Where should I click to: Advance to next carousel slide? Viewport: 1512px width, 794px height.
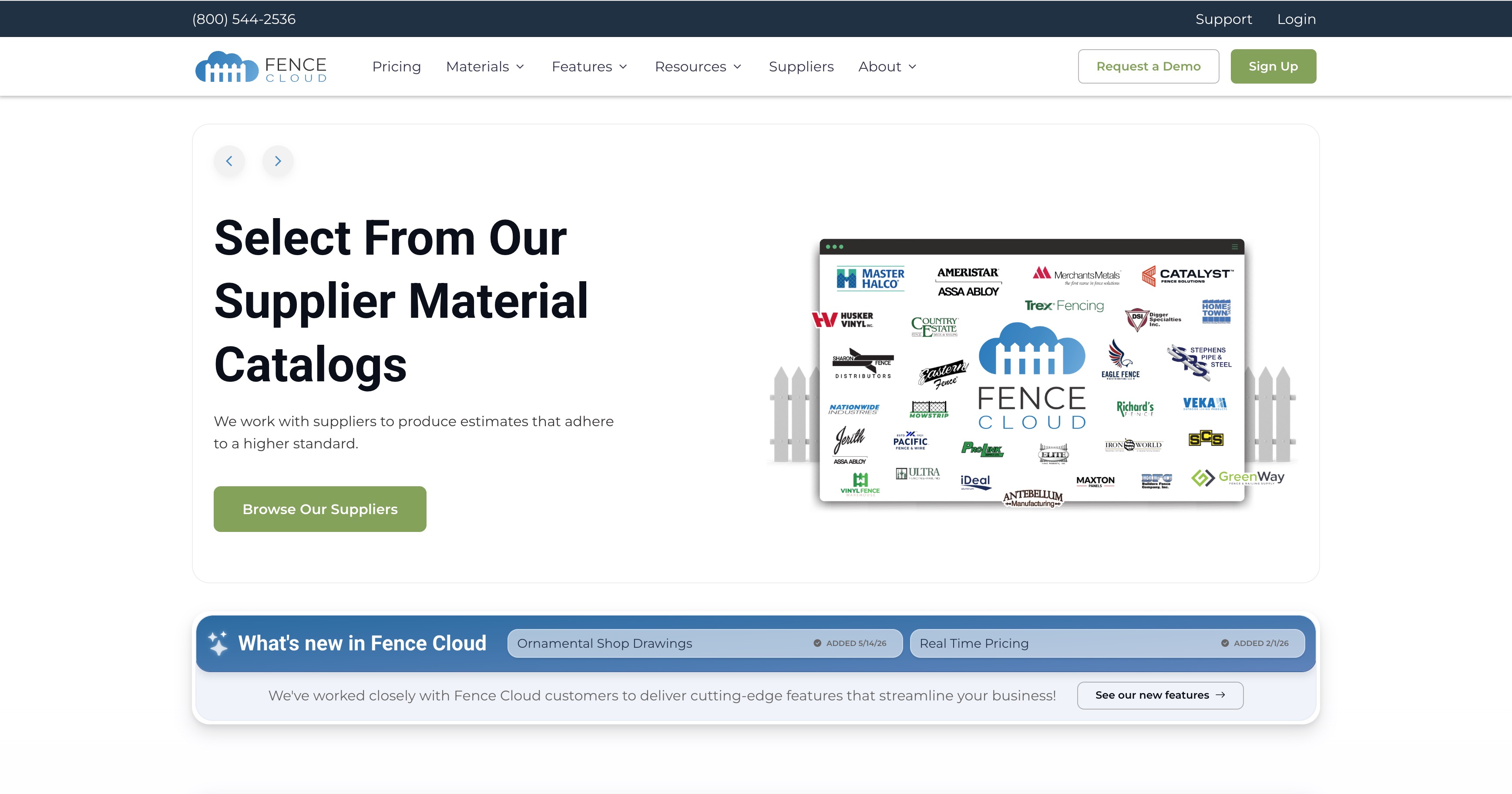[278, 161]
